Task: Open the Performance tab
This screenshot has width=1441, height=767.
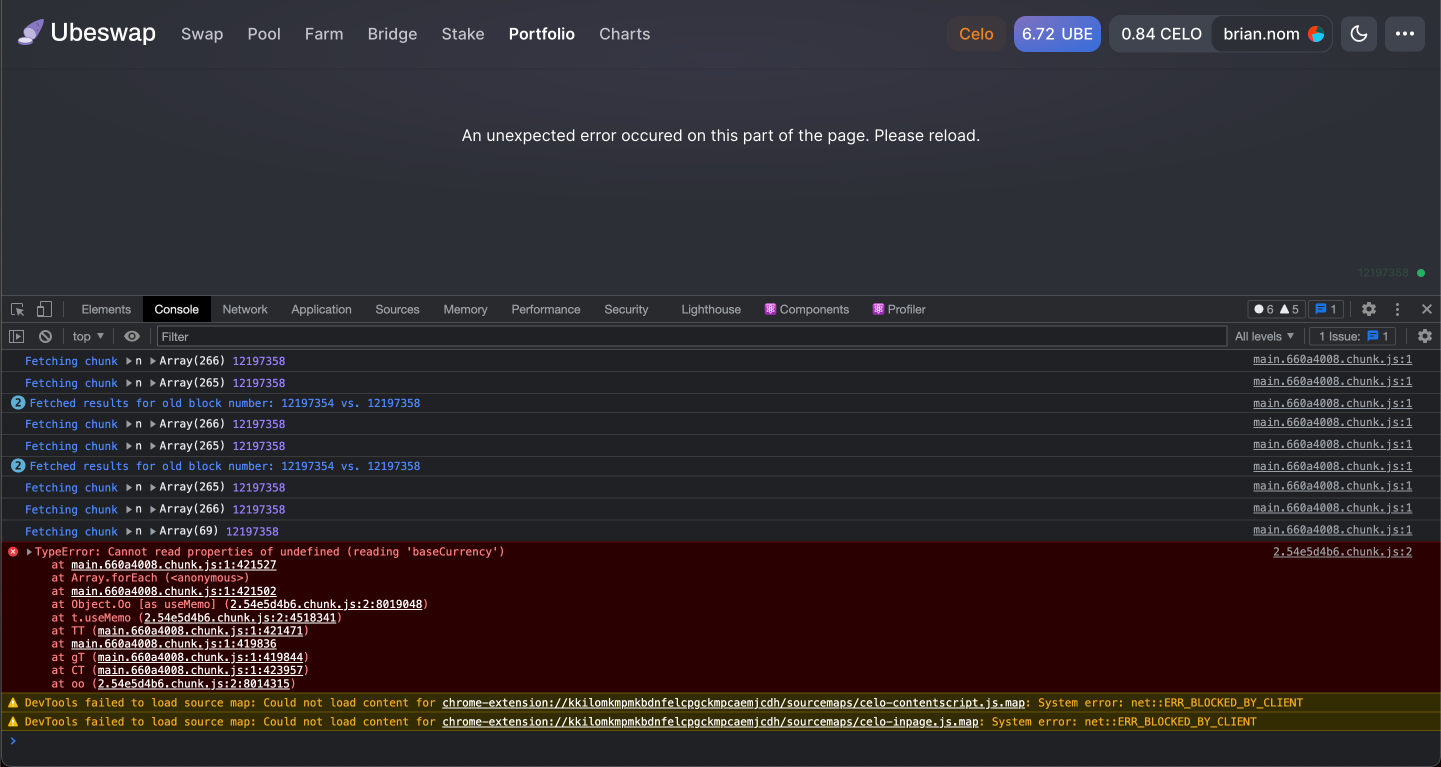Action: (546, 309)
